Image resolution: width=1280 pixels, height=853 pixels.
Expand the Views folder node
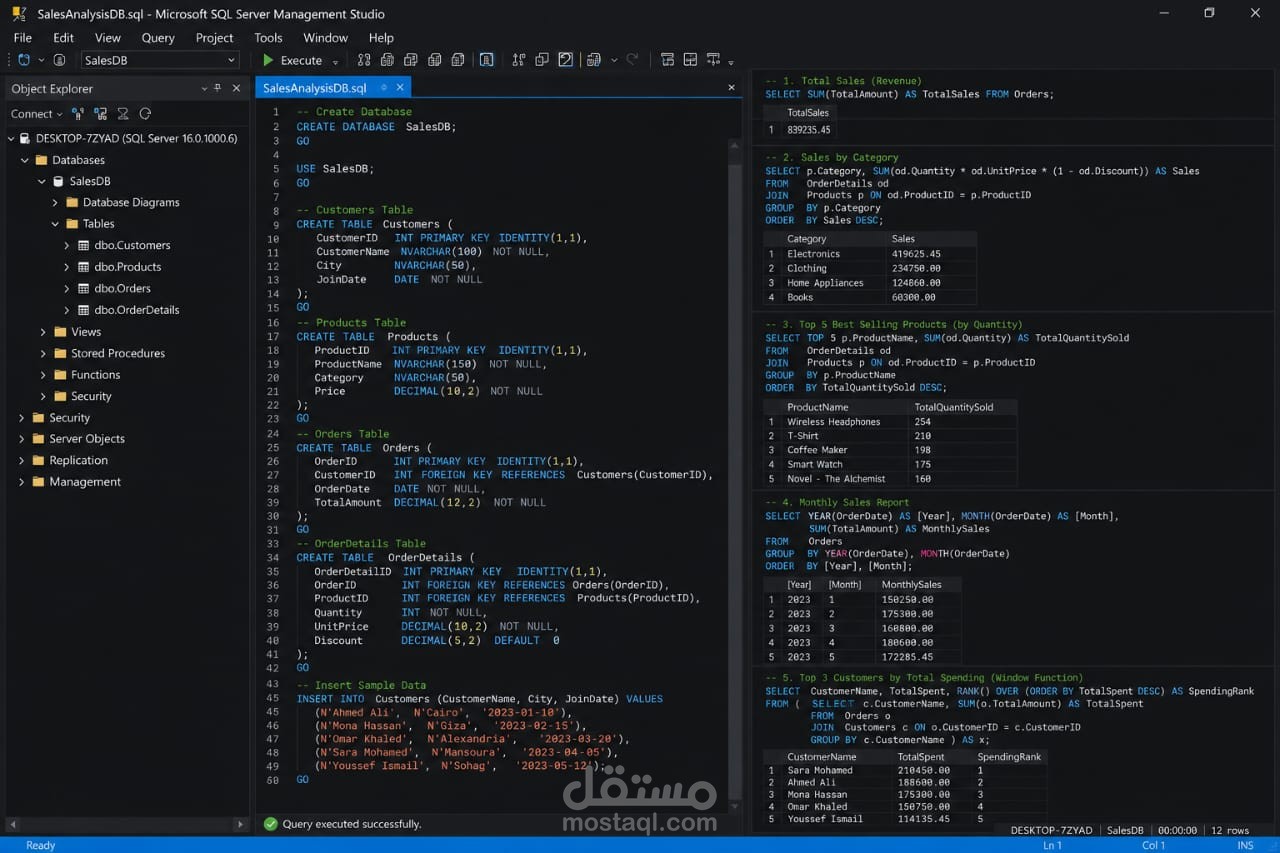tap(43, 332)
